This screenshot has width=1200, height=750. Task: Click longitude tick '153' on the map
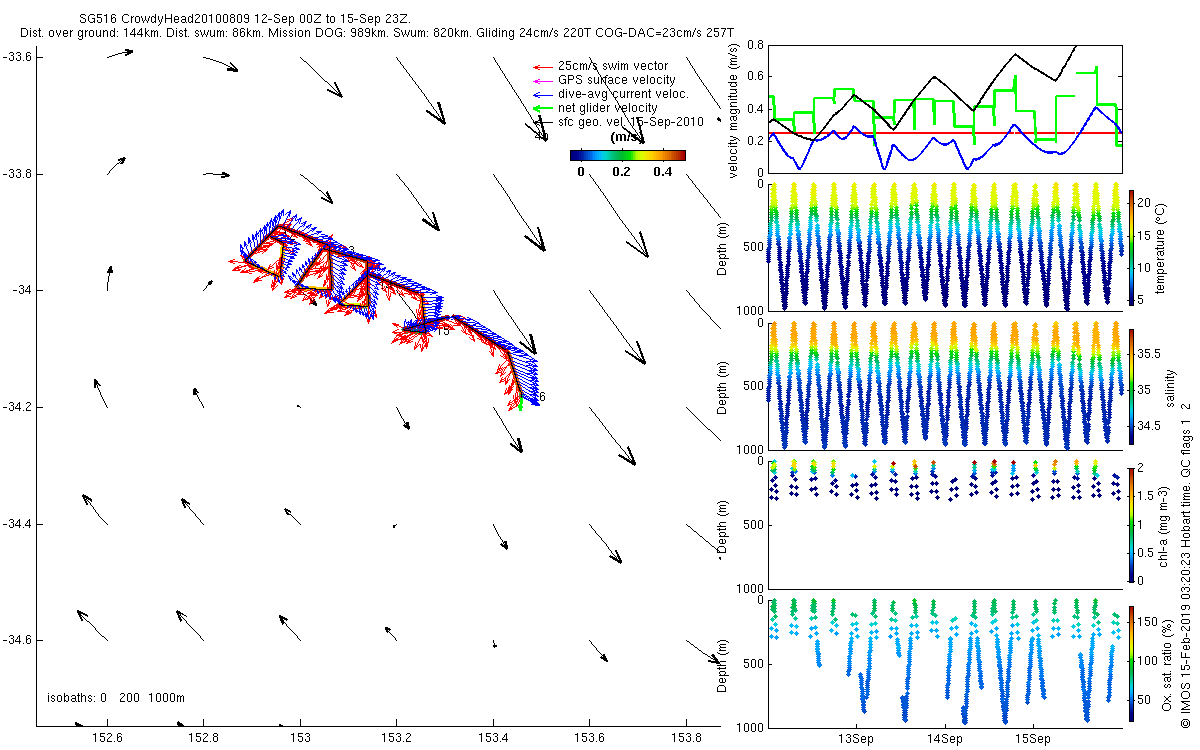(x=300, y=738)
